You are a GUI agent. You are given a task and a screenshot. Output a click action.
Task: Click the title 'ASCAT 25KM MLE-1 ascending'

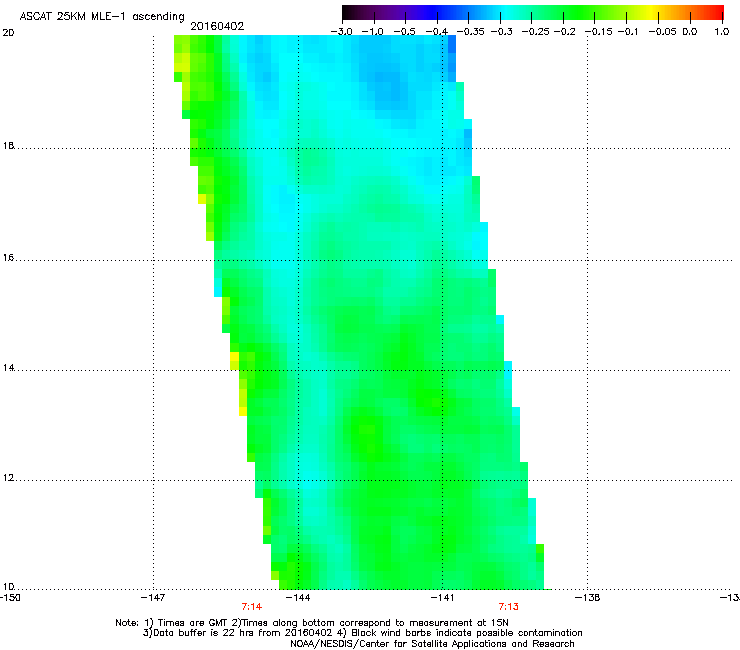tap(102, 17)
